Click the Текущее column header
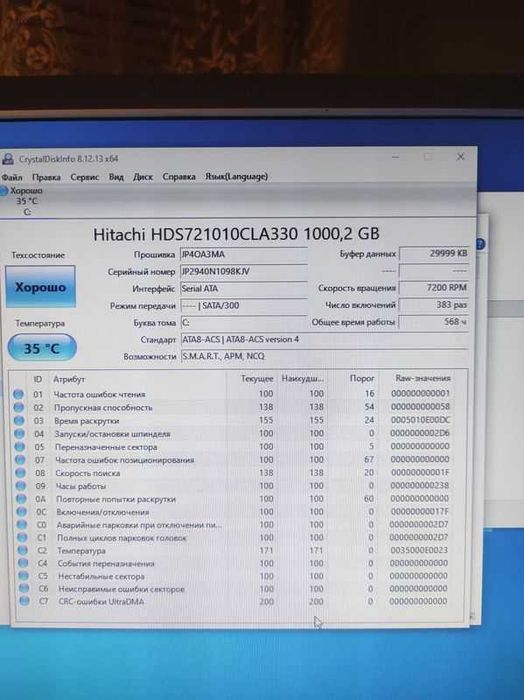524x700 pixels. click(257, 379)
